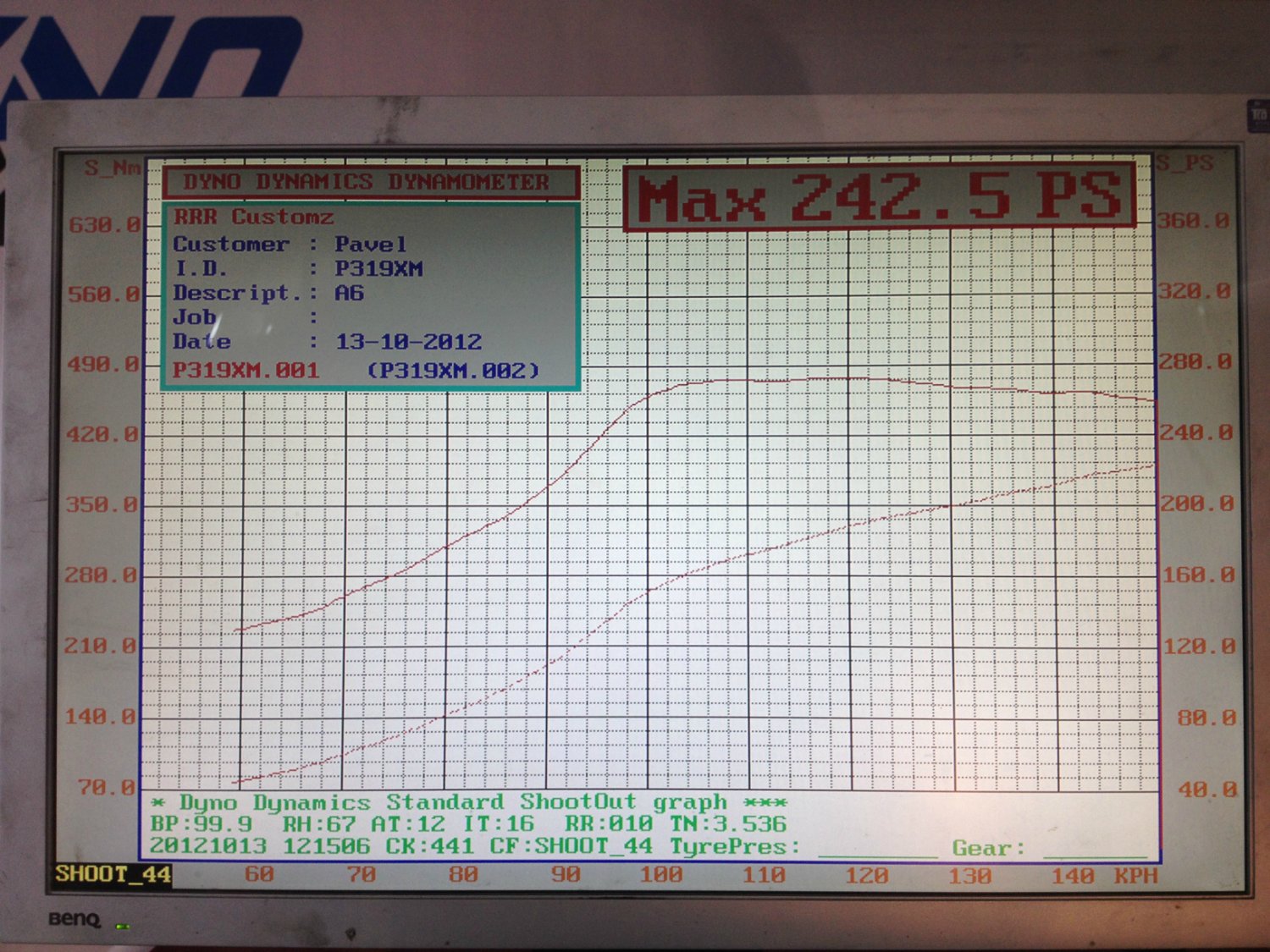Image resolution: width=1270 pixels, height=952 pixels.
Task: Click the 490.0 torque axis value
Action: [x=104, y=365]
